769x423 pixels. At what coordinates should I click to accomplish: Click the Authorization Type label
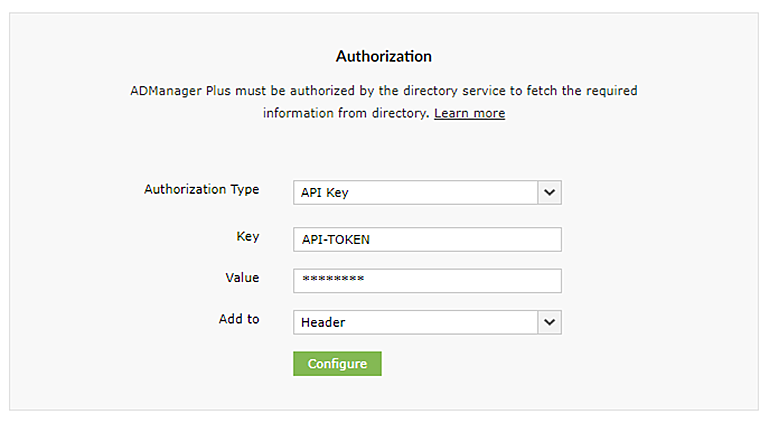point(201,190)
